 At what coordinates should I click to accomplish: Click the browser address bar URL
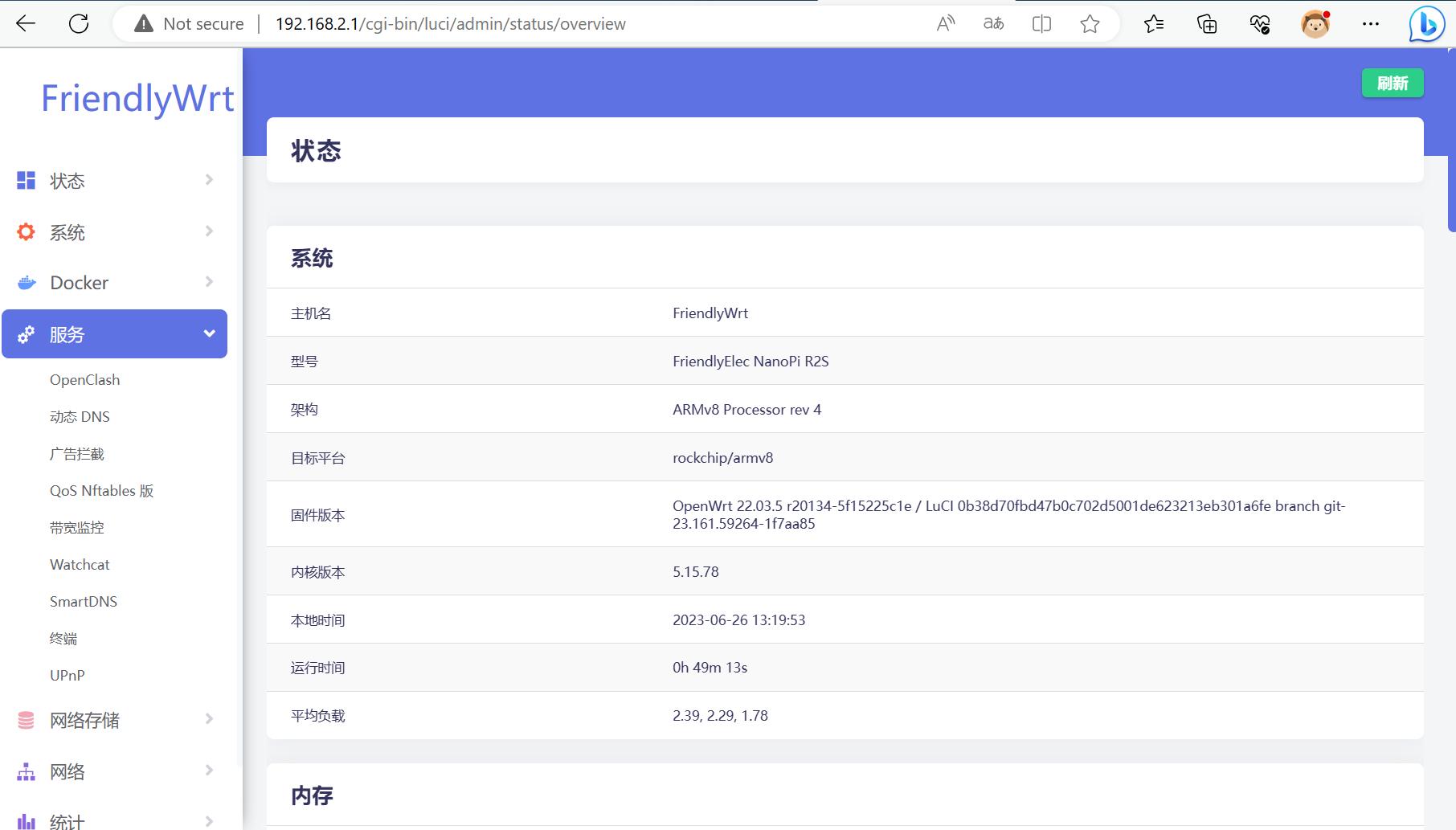tap(450, 24)
